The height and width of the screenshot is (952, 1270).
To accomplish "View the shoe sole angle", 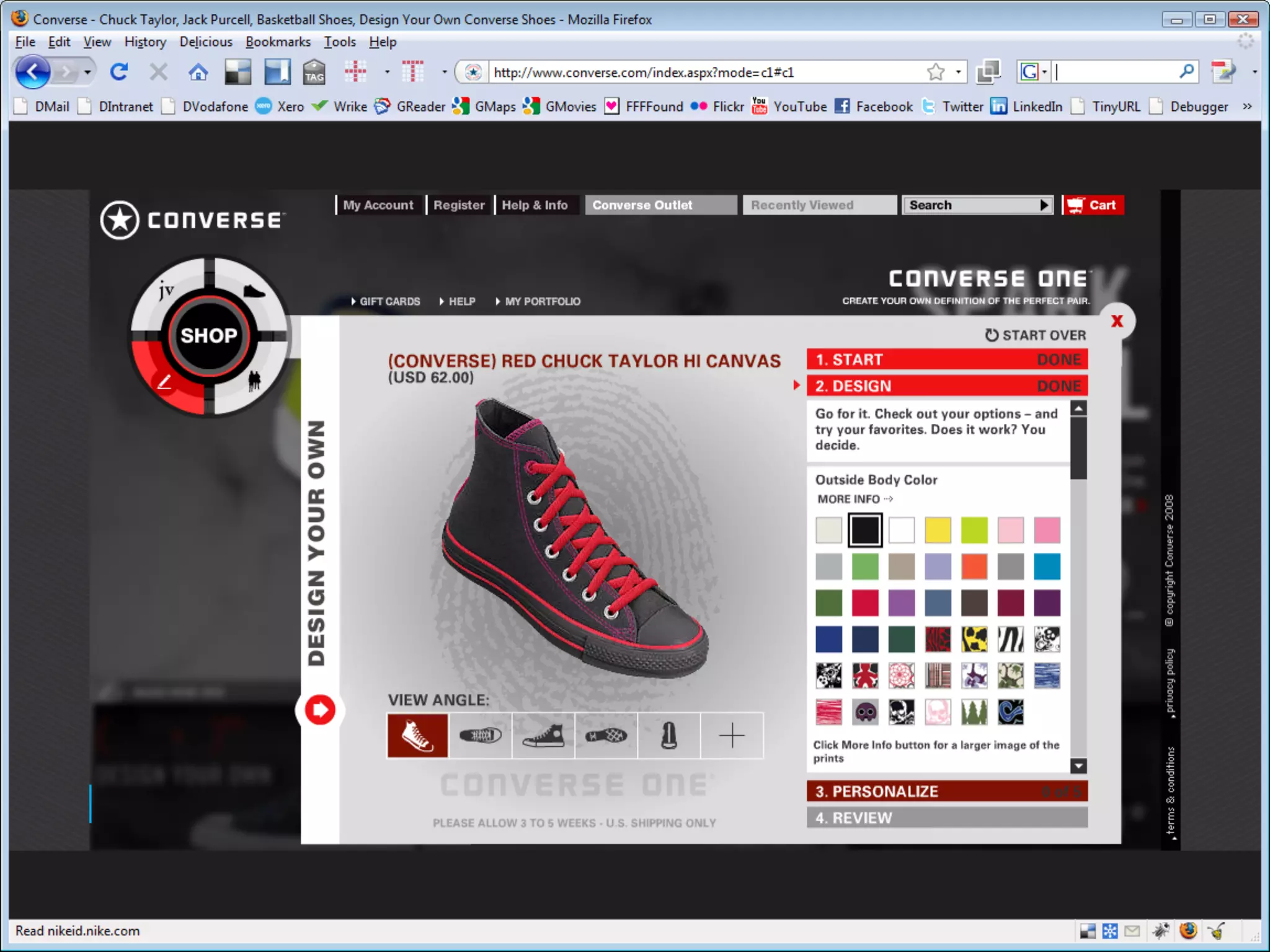I will point(606,736).
